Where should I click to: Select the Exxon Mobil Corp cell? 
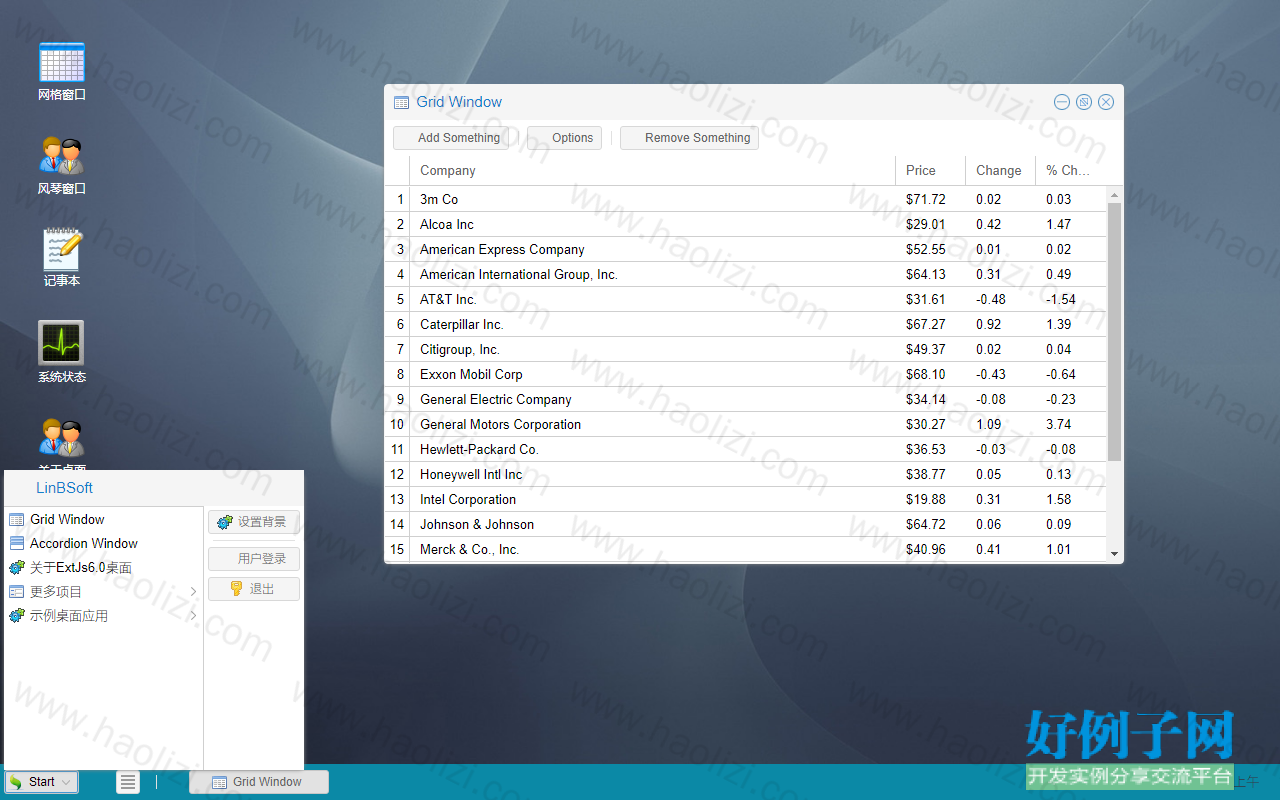click(x=652, y=374)
